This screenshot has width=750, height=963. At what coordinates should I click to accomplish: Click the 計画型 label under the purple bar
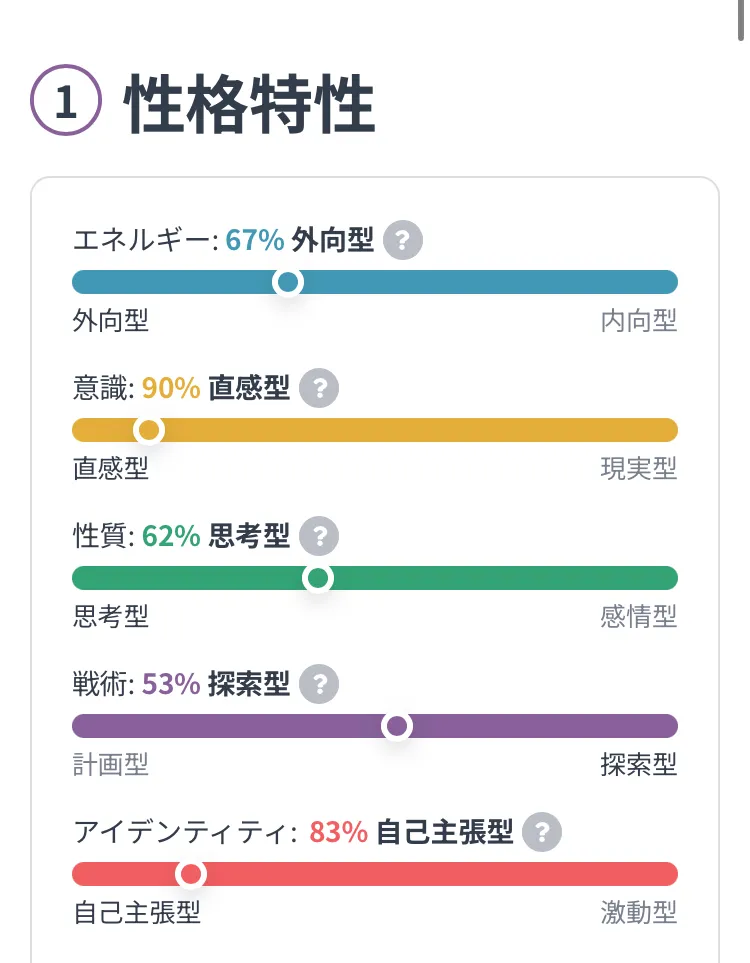pyautogui.click(x=111, y=765)
